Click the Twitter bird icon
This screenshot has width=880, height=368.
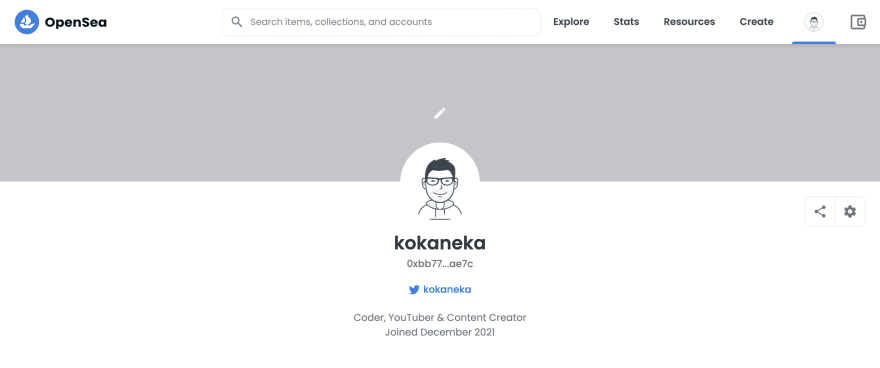(414, 290)
